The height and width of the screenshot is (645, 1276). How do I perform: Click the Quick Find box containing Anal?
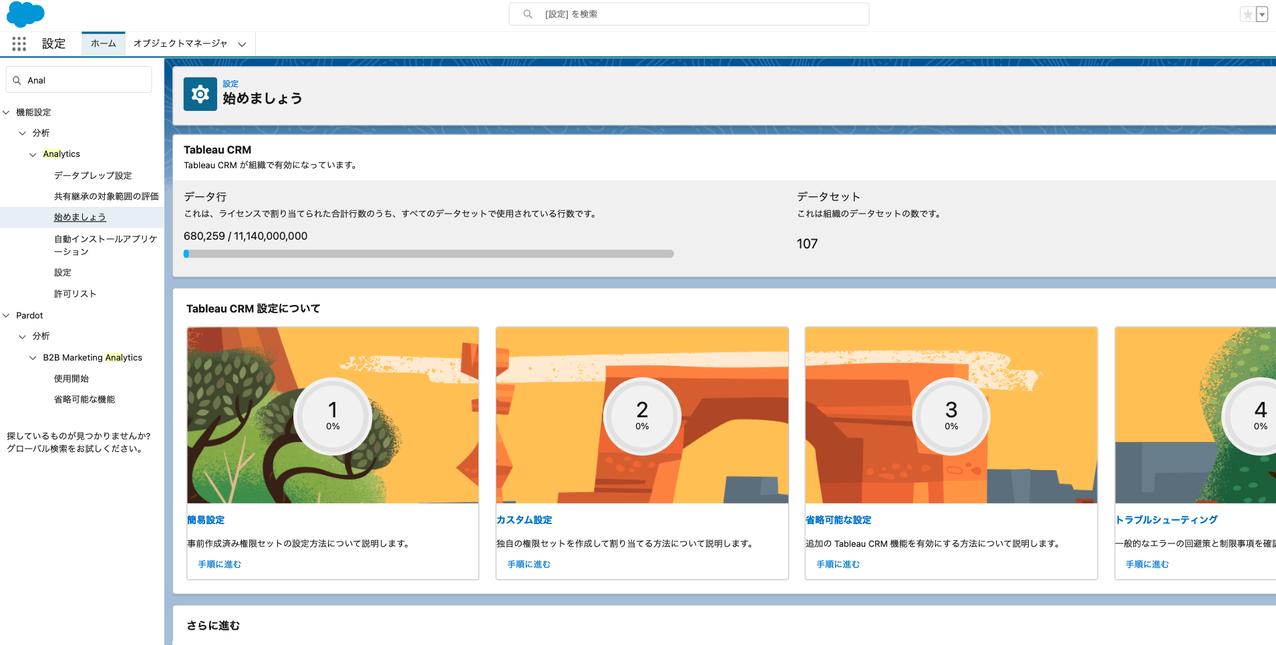pos(79,80)
